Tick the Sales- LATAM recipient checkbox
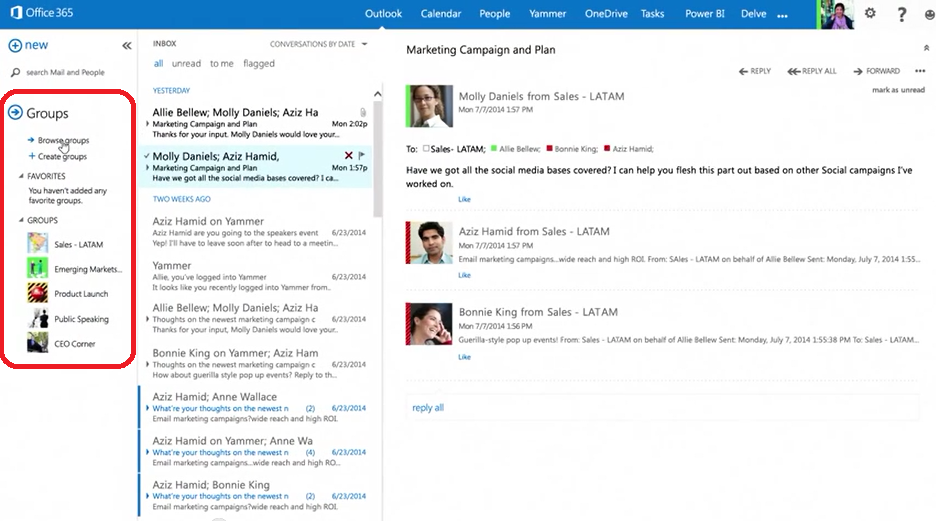Image resolution: width=936 pixels, height=521 pixels. (x=426, y=148)
